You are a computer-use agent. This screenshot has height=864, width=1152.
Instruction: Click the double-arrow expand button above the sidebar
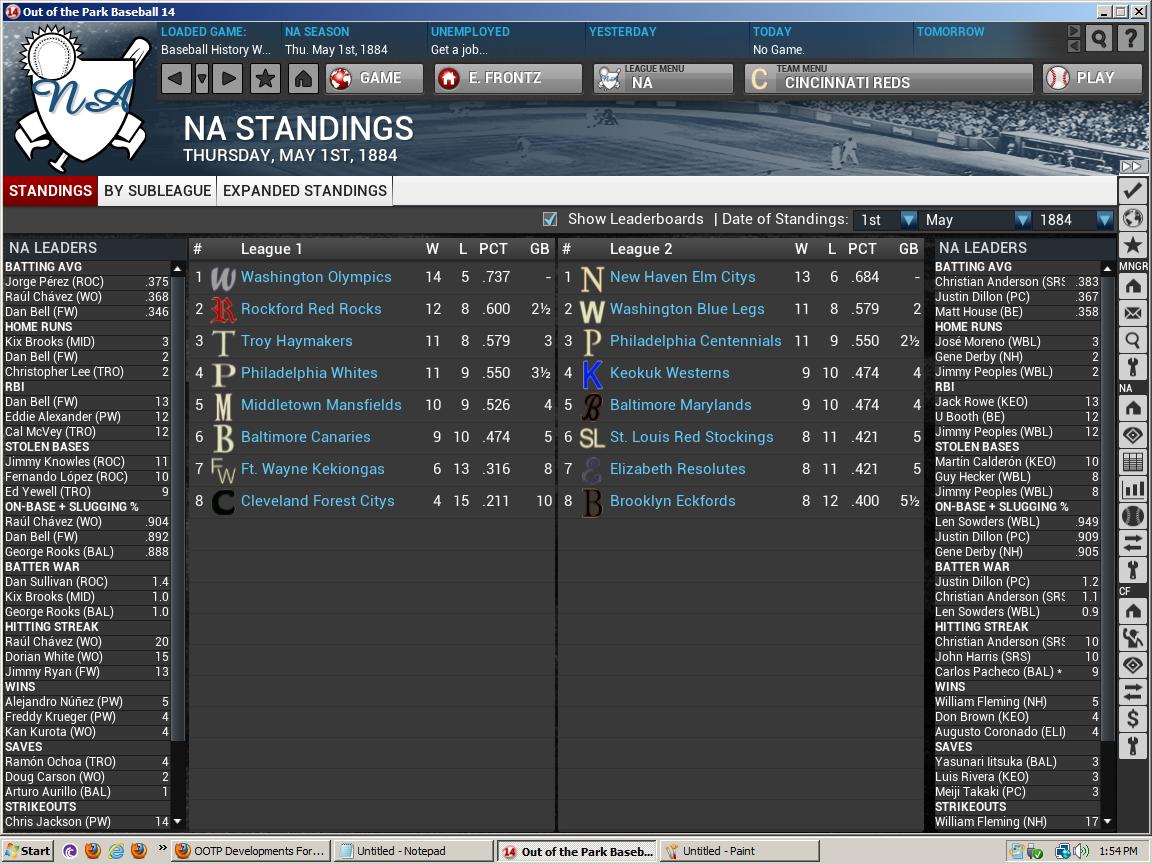1131,167
